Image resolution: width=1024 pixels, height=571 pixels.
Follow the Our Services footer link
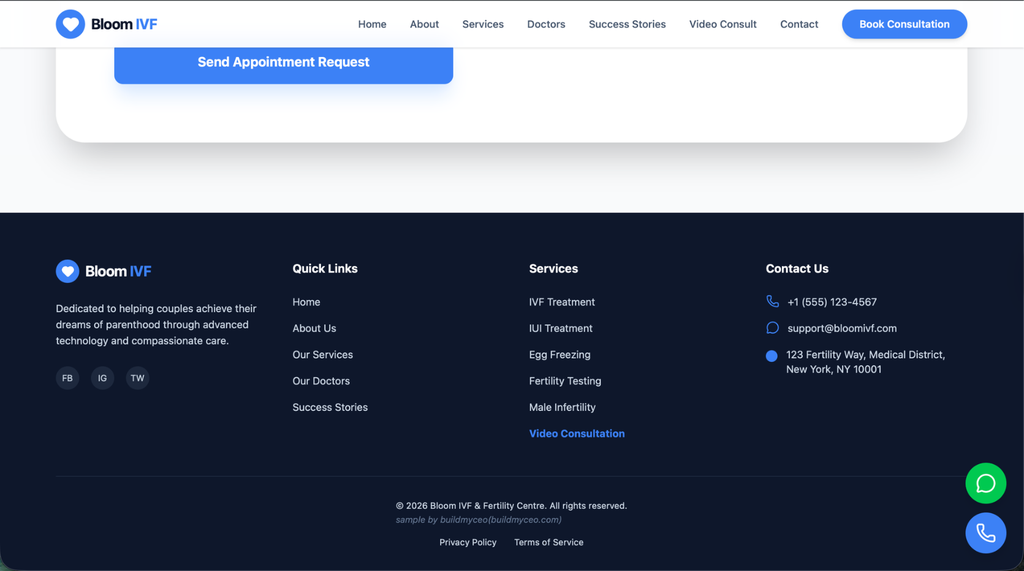pyautogui.click(x=323, y=355)
